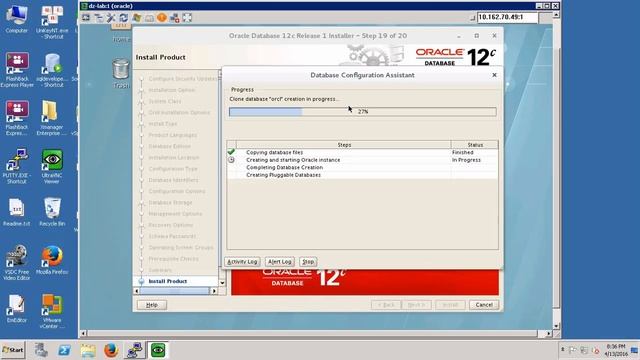Click the Send Ctrl+Alt+Del icon in VNC toolbar
Viewport: 640px width, 360px height.
pyautogui.click(x=86, y=18)
